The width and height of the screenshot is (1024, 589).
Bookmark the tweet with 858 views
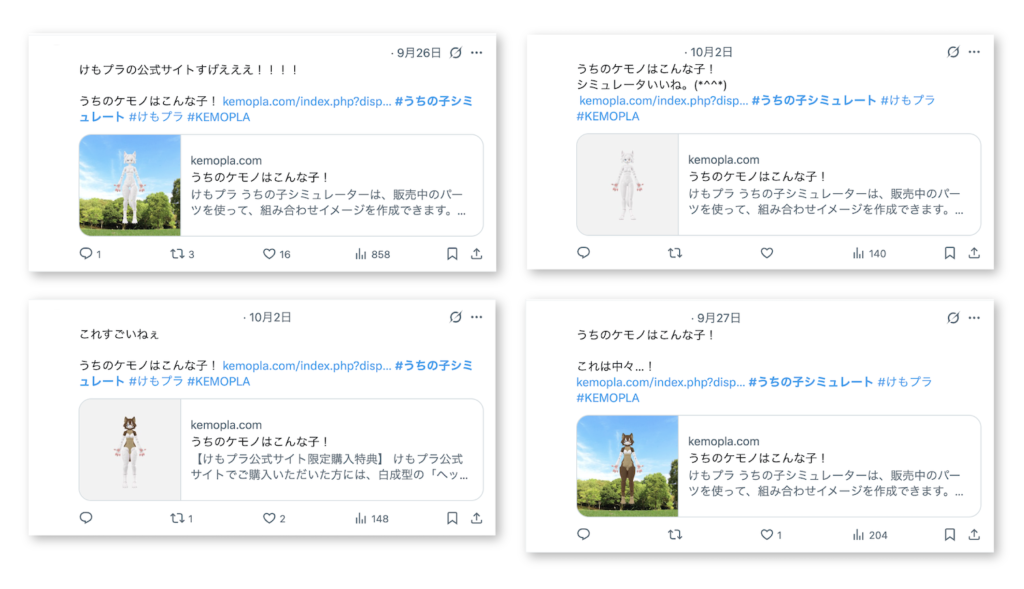pyautogui.click(x=452, y=254)
